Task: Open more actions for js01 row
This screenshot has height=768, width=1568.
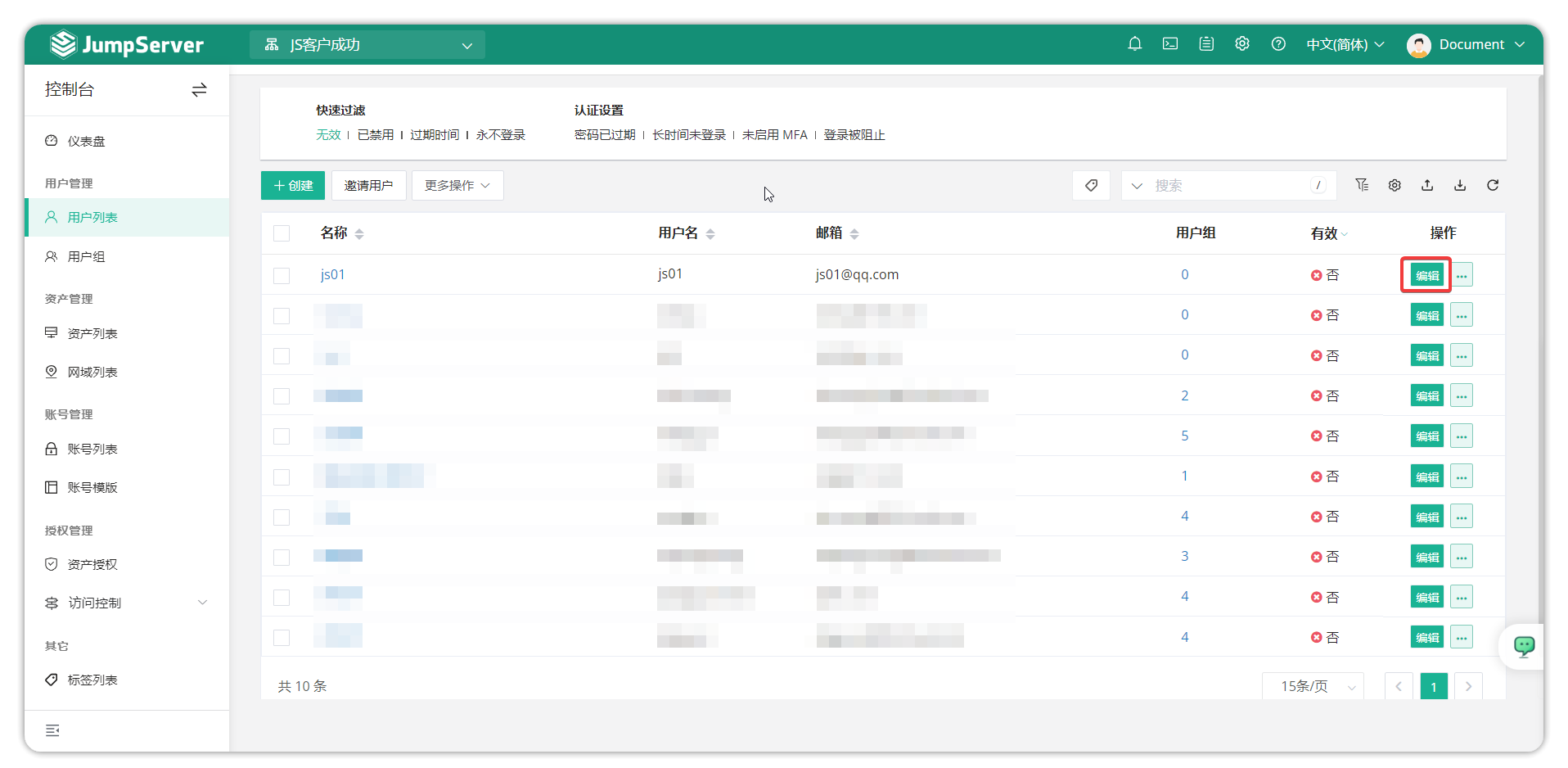Action: (x=1462, y=275)
